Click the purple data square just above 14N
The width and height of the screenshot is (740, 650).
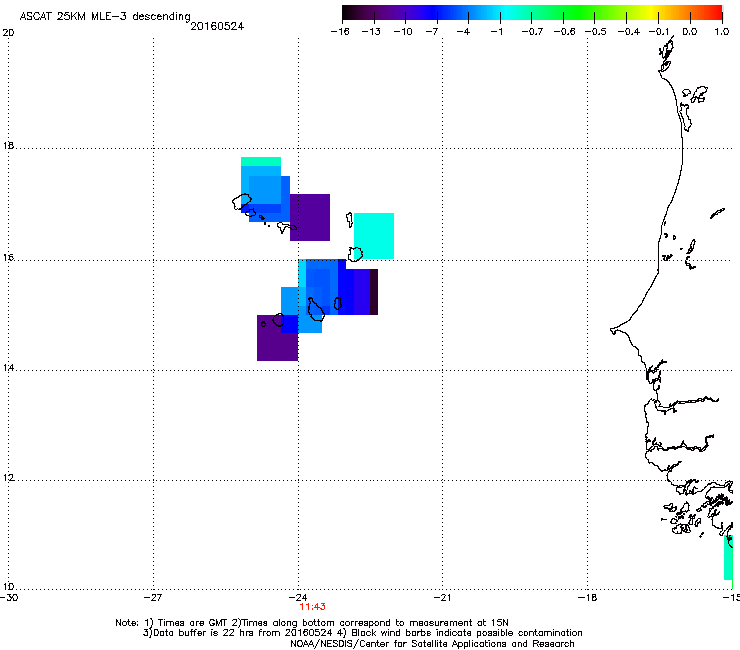(278, 338)
